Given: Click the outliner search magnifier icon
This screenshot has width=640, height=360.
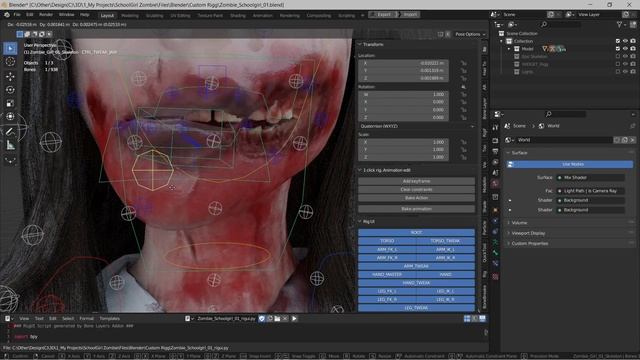Looking at the screenshot, I should pyautogui.click(x=544, y=24).
